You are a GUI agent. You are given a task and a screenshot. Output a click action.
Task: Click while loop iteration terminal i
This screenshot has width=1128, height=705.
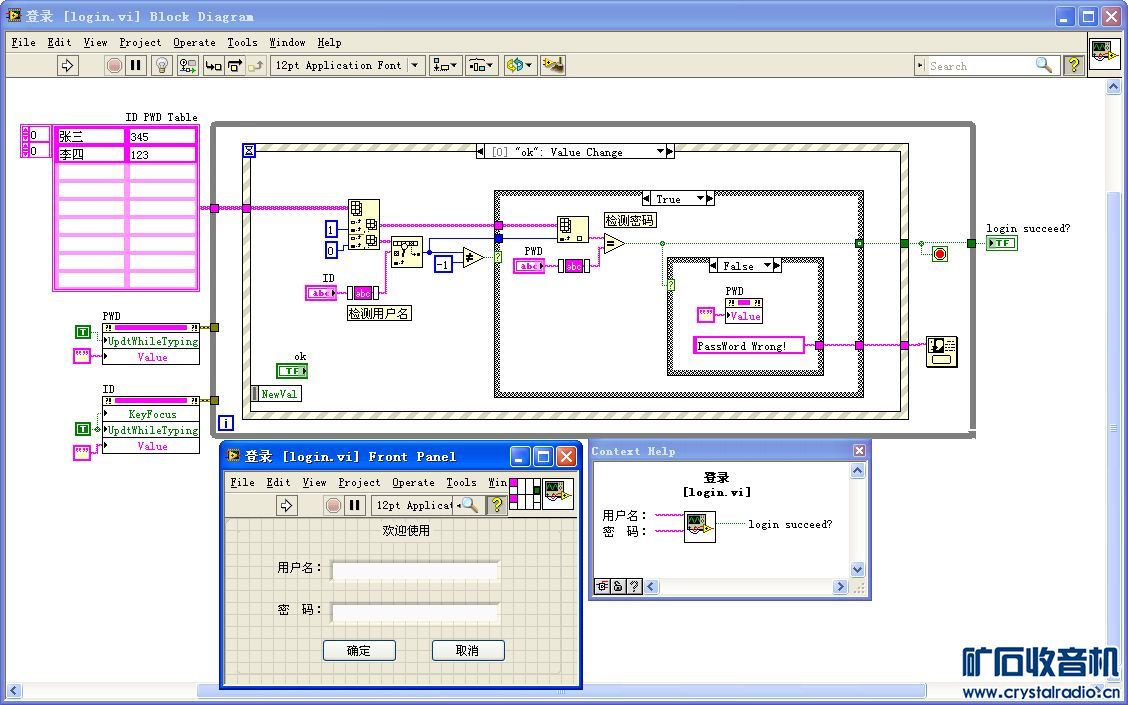pyautogui.click(x=226, y=423)
